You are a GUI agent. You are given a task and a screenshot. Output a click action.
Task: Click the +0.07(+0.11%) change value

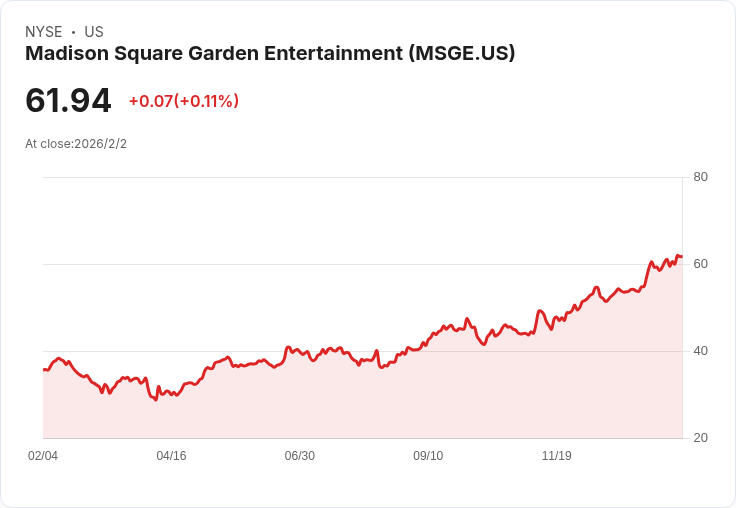(184, 101)
